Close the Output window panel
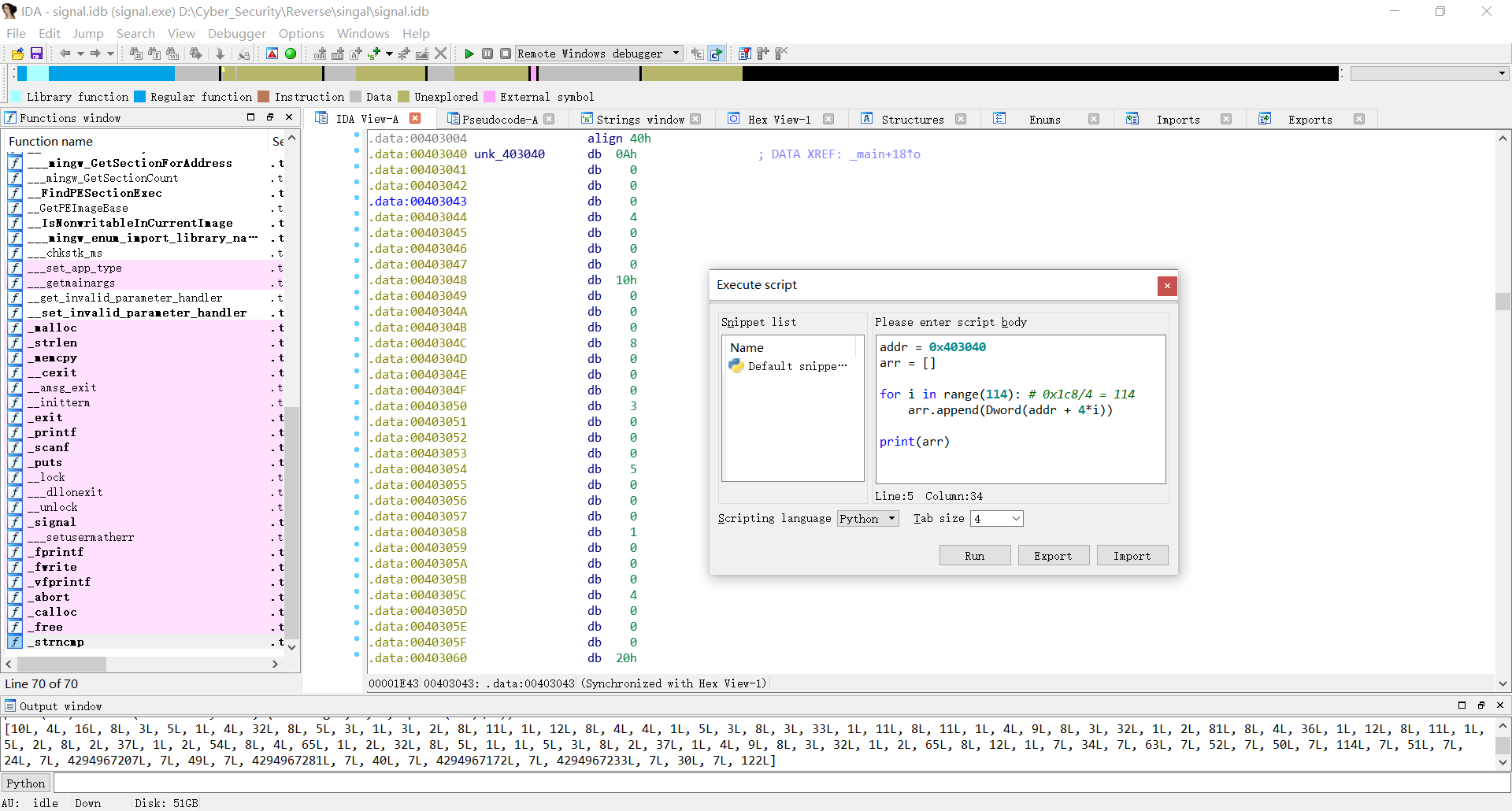 click(x=1500, y=705)
